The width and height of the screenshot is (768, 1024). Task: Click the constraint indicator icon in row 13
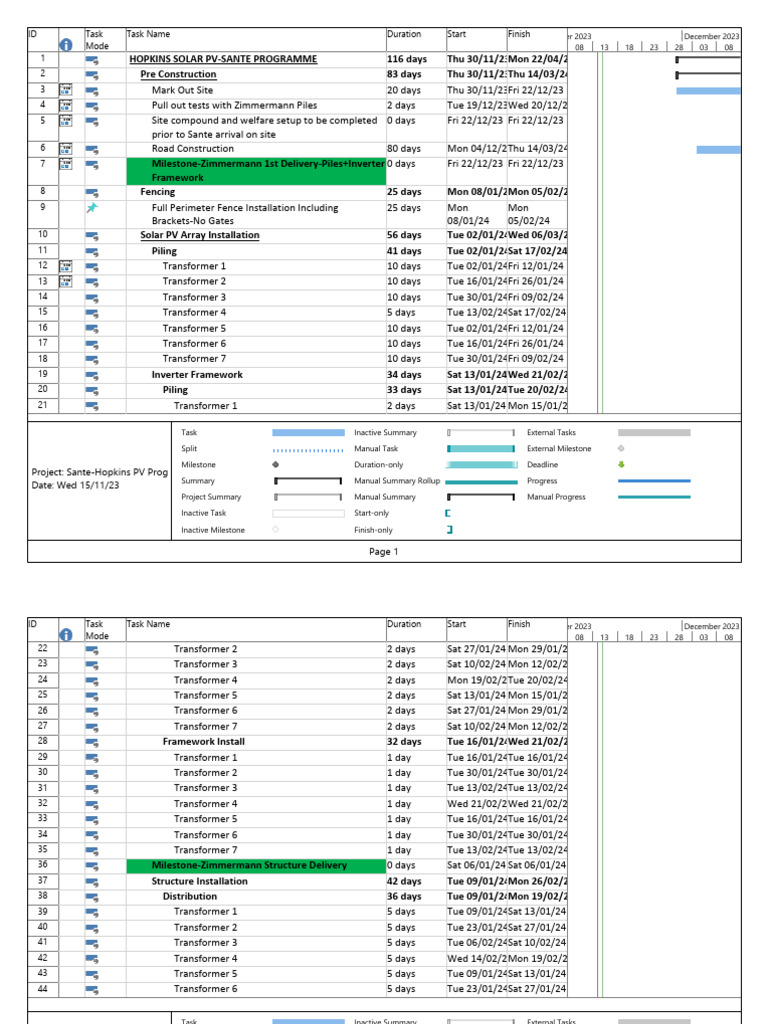[66, 281]
